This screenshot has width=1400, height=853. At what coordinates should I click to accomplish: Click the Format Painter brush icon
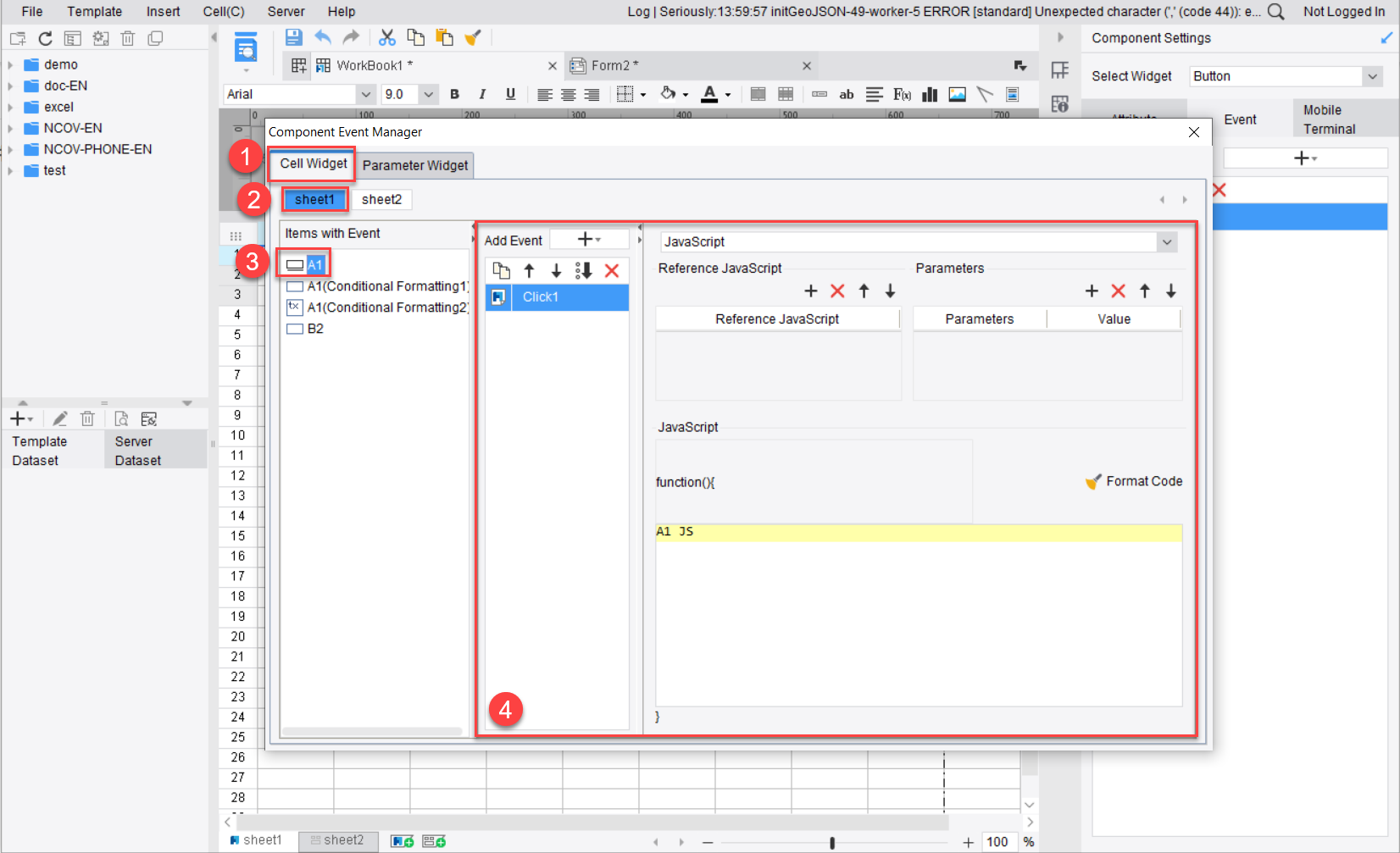point(473,37)
